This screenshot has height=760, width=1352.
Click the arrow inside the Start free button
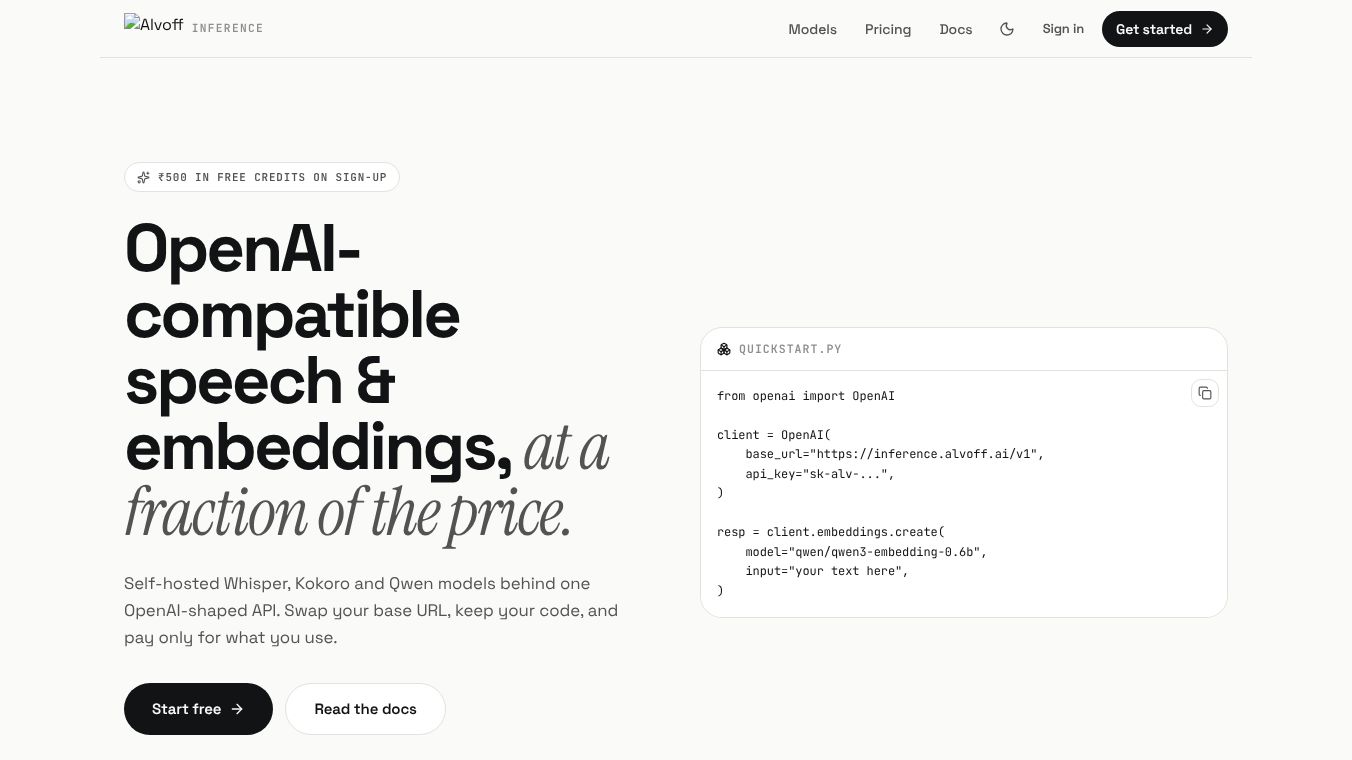pos(237,709)
